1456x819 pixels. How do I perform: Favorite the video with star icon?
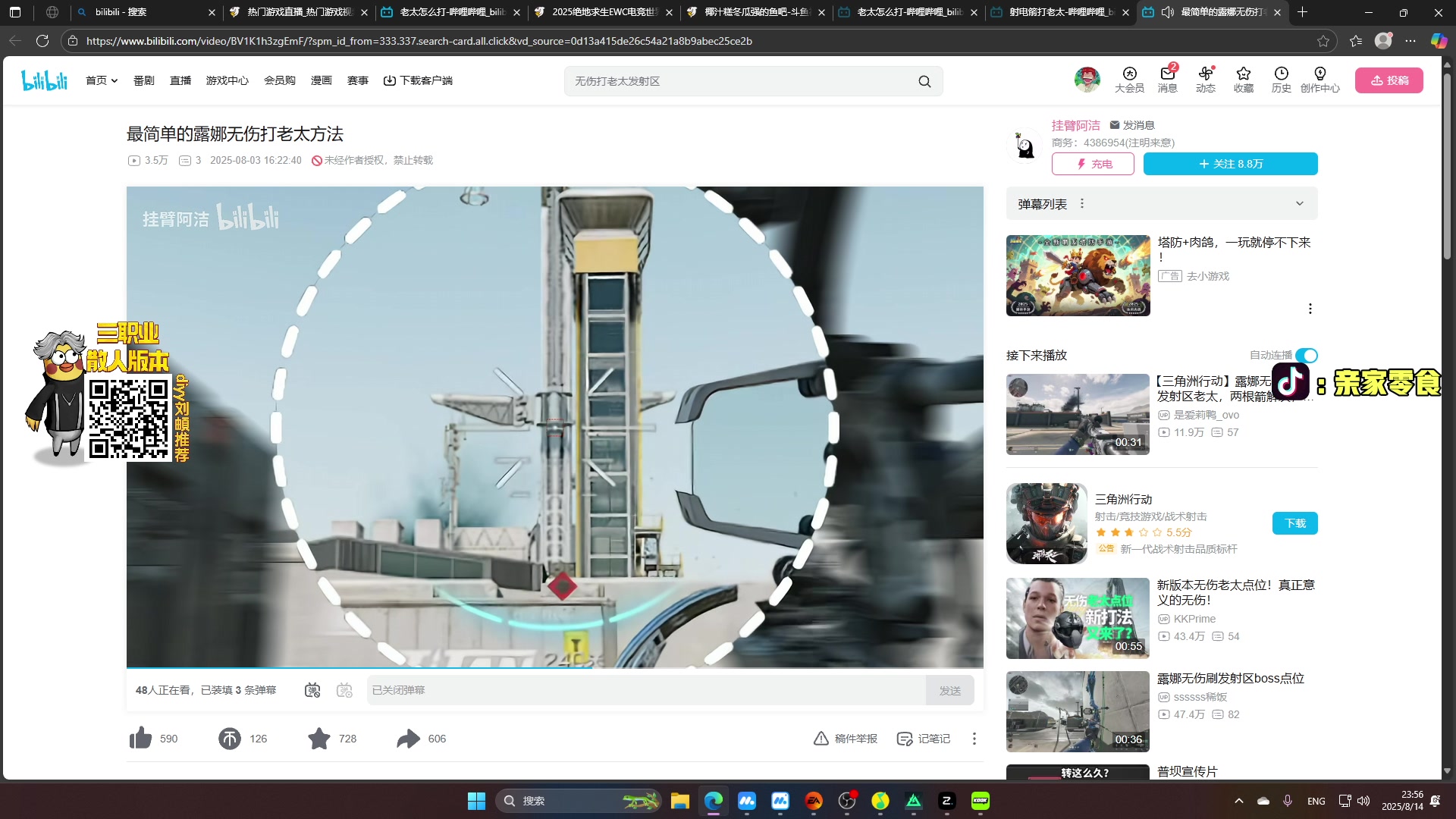click(x=319, y=738)
